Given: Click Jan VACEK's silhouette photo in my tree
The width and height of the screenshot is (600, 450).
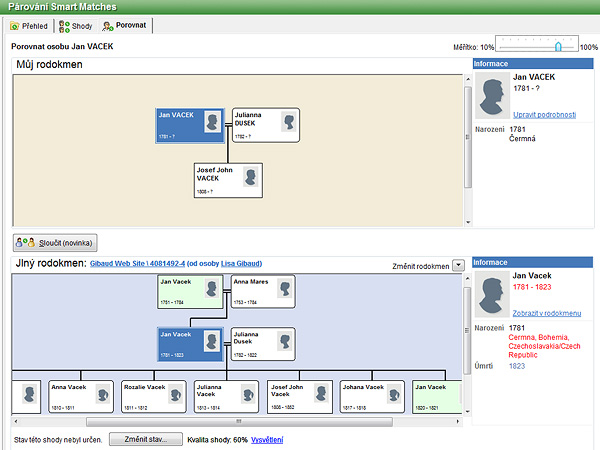Looking at the screenshot, I should point(212,122).
